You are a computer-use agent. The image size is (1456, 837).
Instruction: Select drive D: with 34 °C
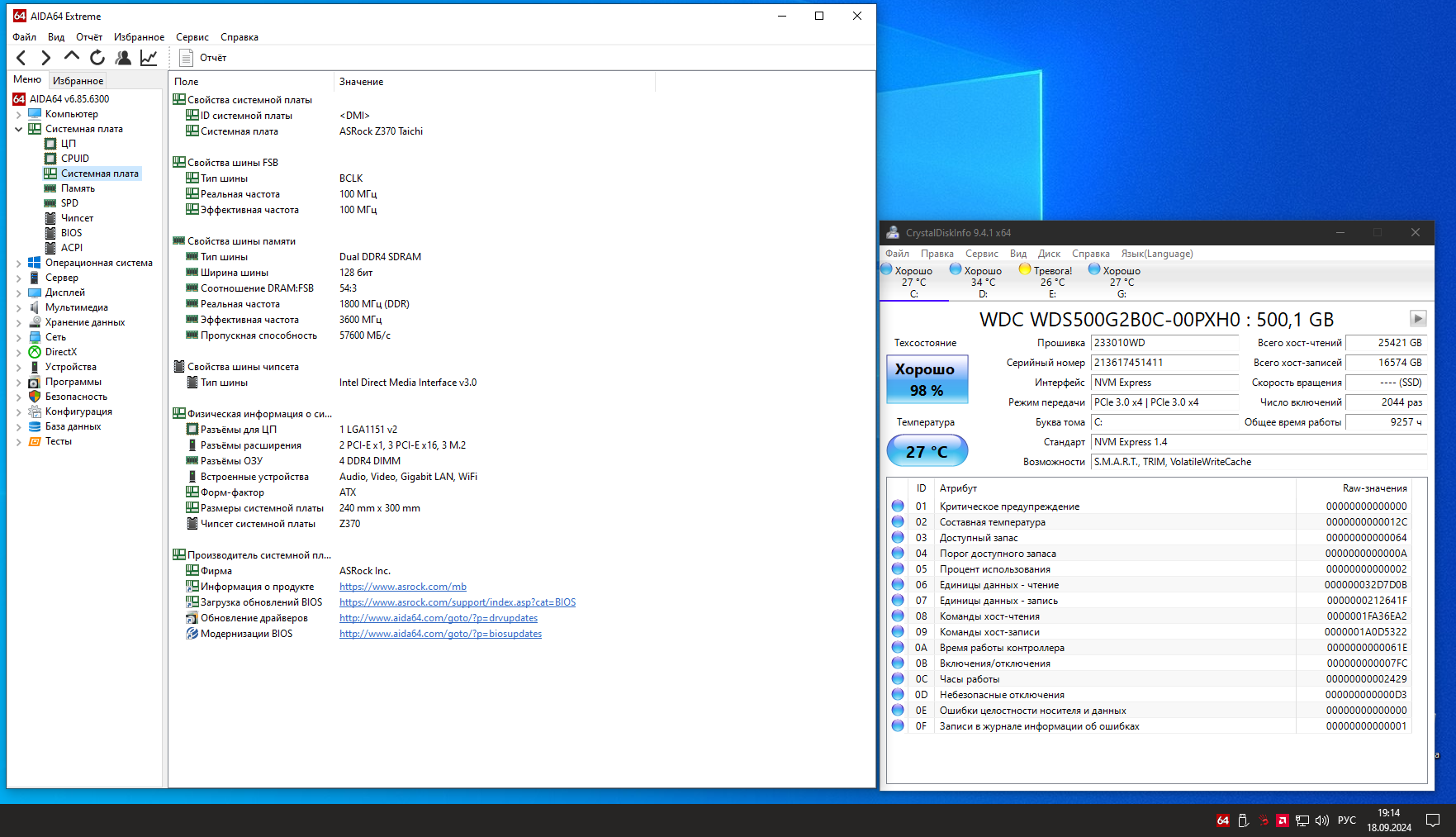coord(983,282)
